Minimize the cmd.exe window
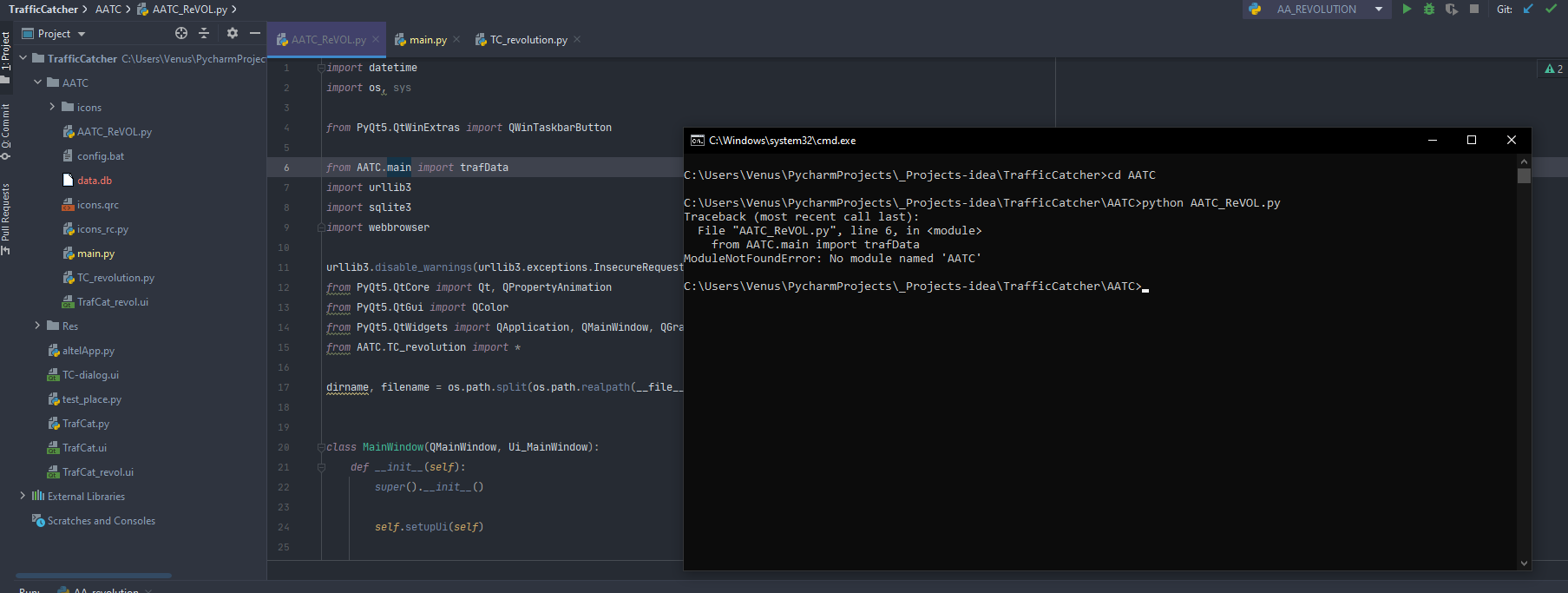 coord(1433,140)
